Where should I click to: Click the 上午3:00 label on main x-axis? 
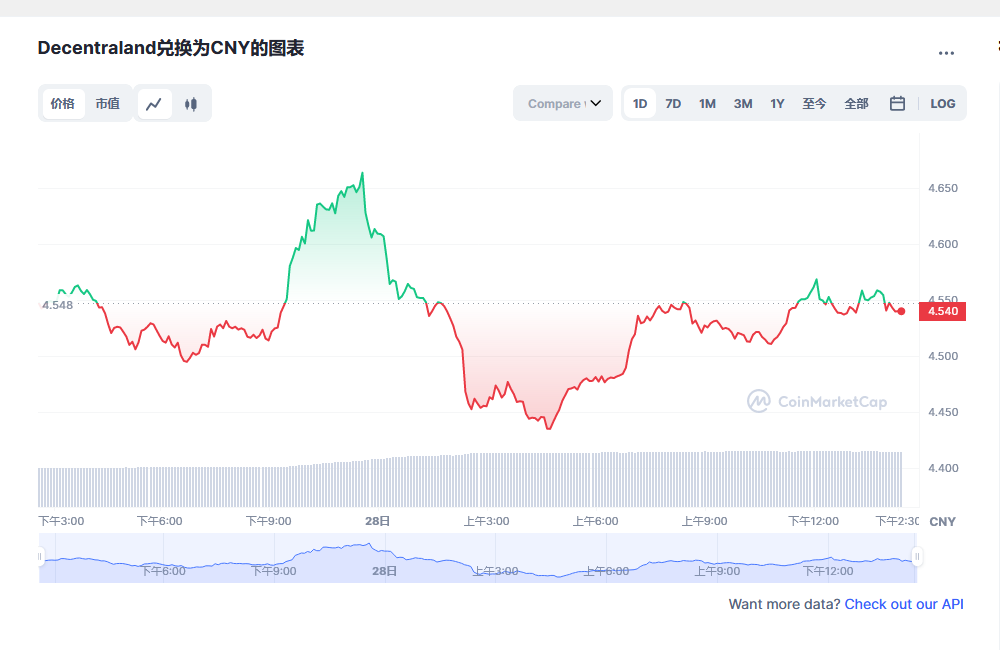[487, 521]
